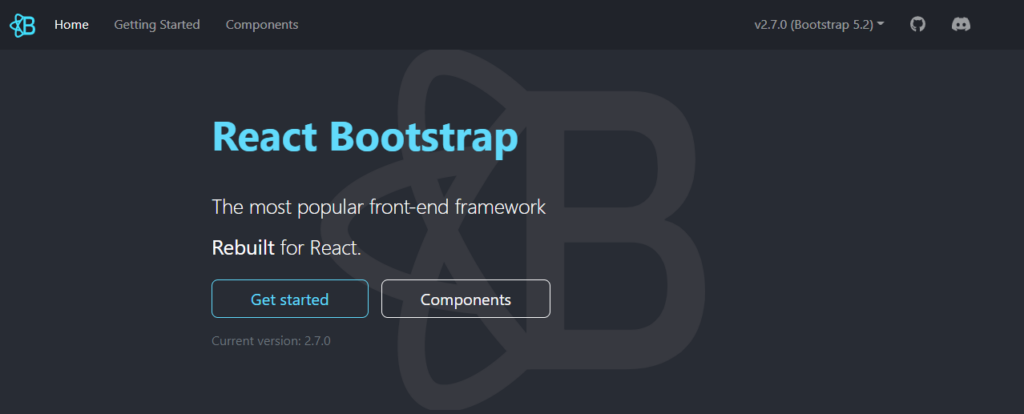Screen dimensions: 1024x414
Task: Click the Components outlined button
Action: tap(466, 299)
